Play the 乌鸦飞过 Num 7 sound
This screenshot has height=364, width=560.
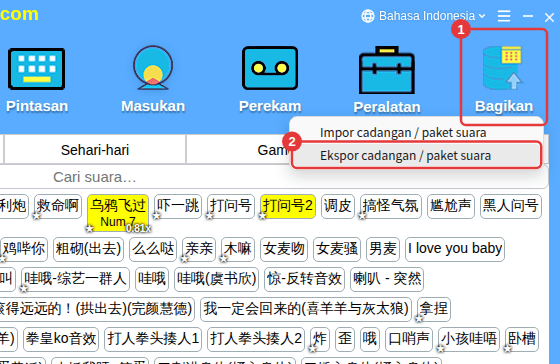[x=118, y=213]
